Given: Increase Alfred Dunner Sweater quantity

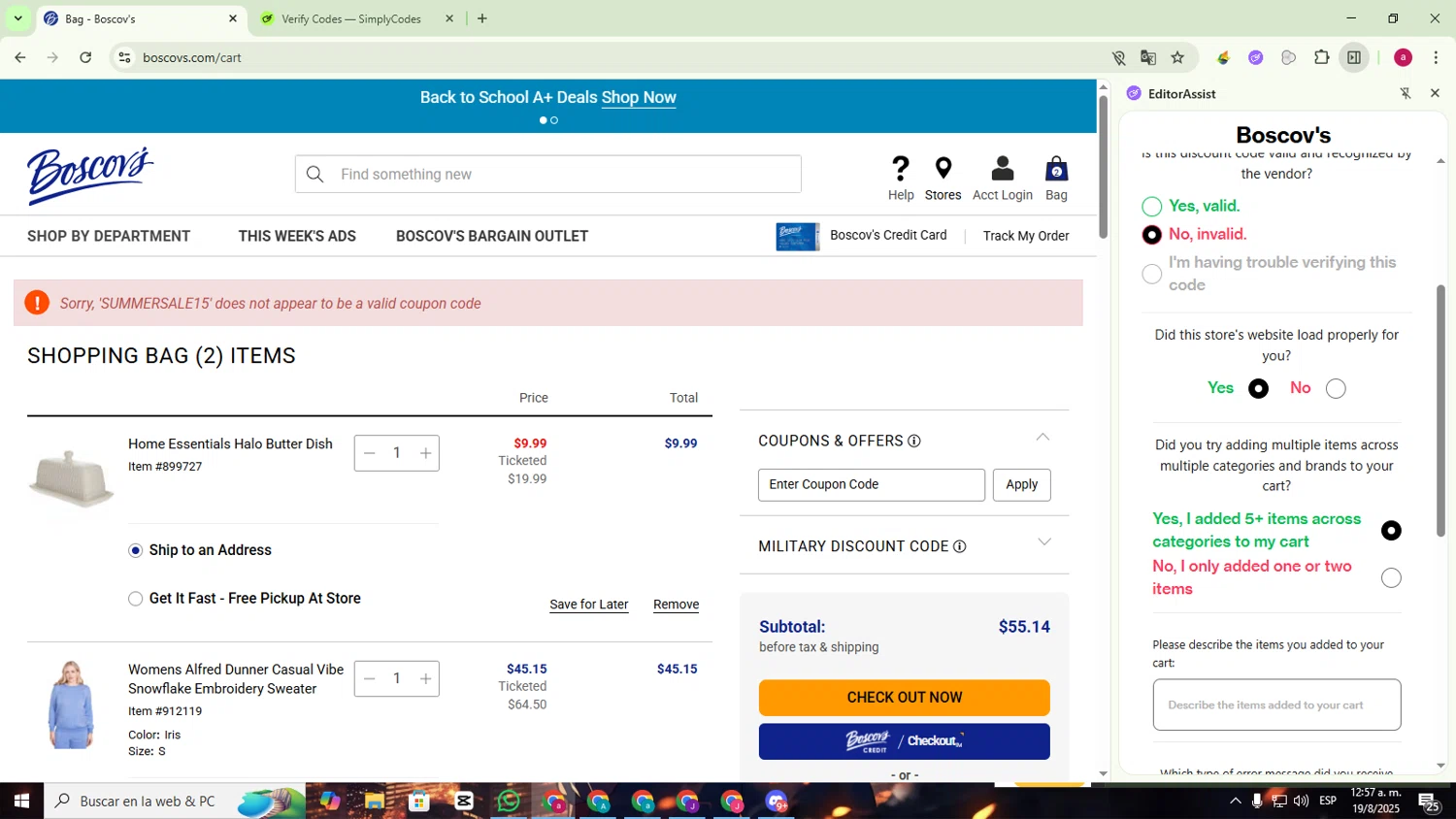Looking at the screenshot, I should pos(425,678).
